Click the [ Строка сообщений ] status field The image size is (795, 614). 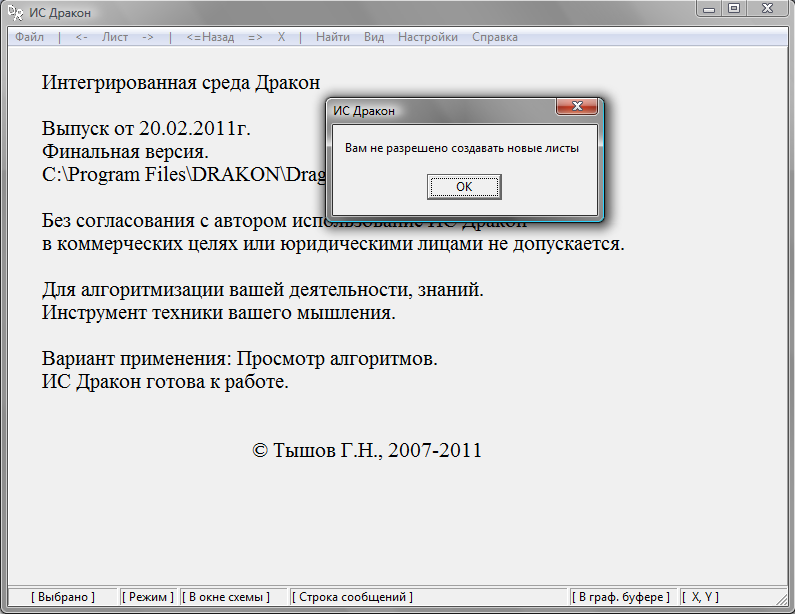tap(352, 597)
